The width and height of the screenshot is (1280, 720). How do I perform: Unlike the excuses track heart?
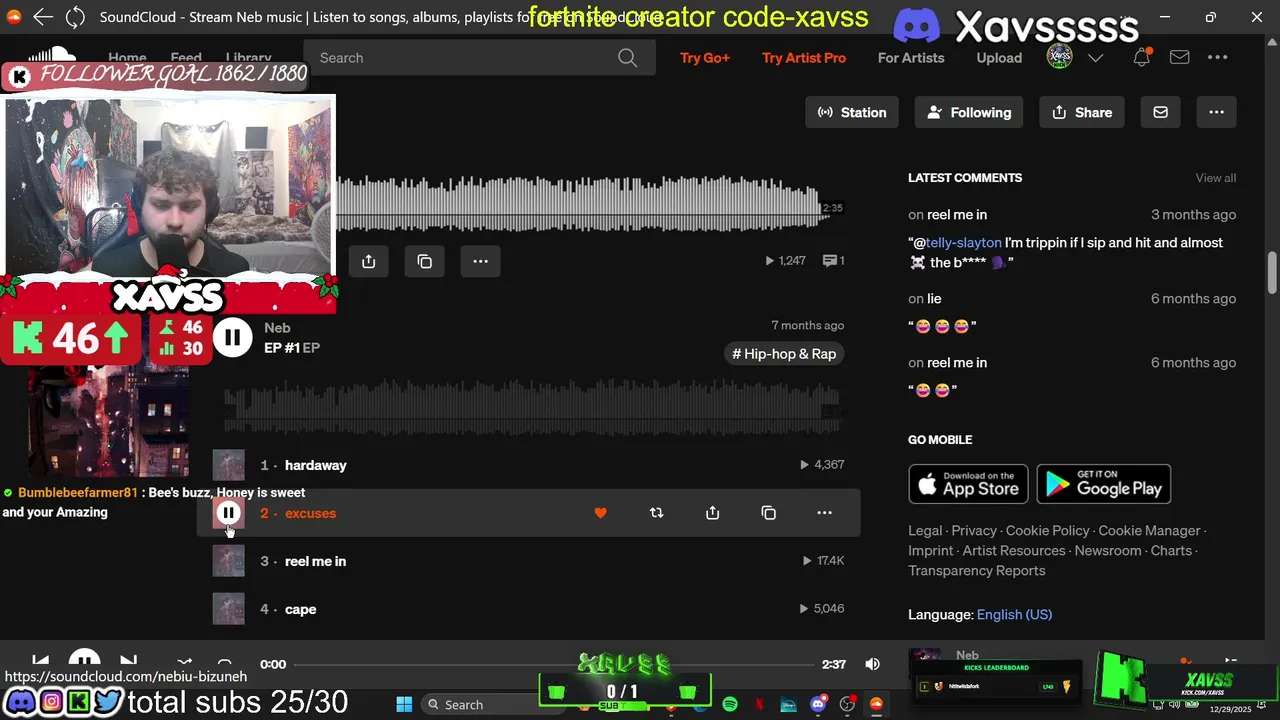(600, 513)
